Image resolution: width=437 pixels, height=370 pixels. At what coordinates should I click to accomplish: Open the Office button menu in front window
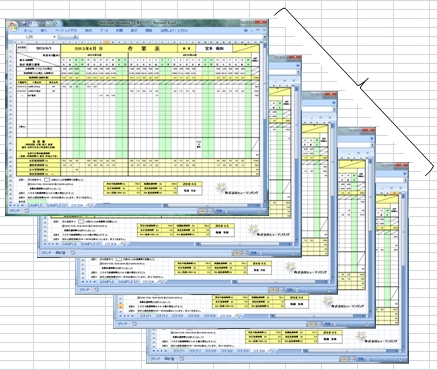14,26
